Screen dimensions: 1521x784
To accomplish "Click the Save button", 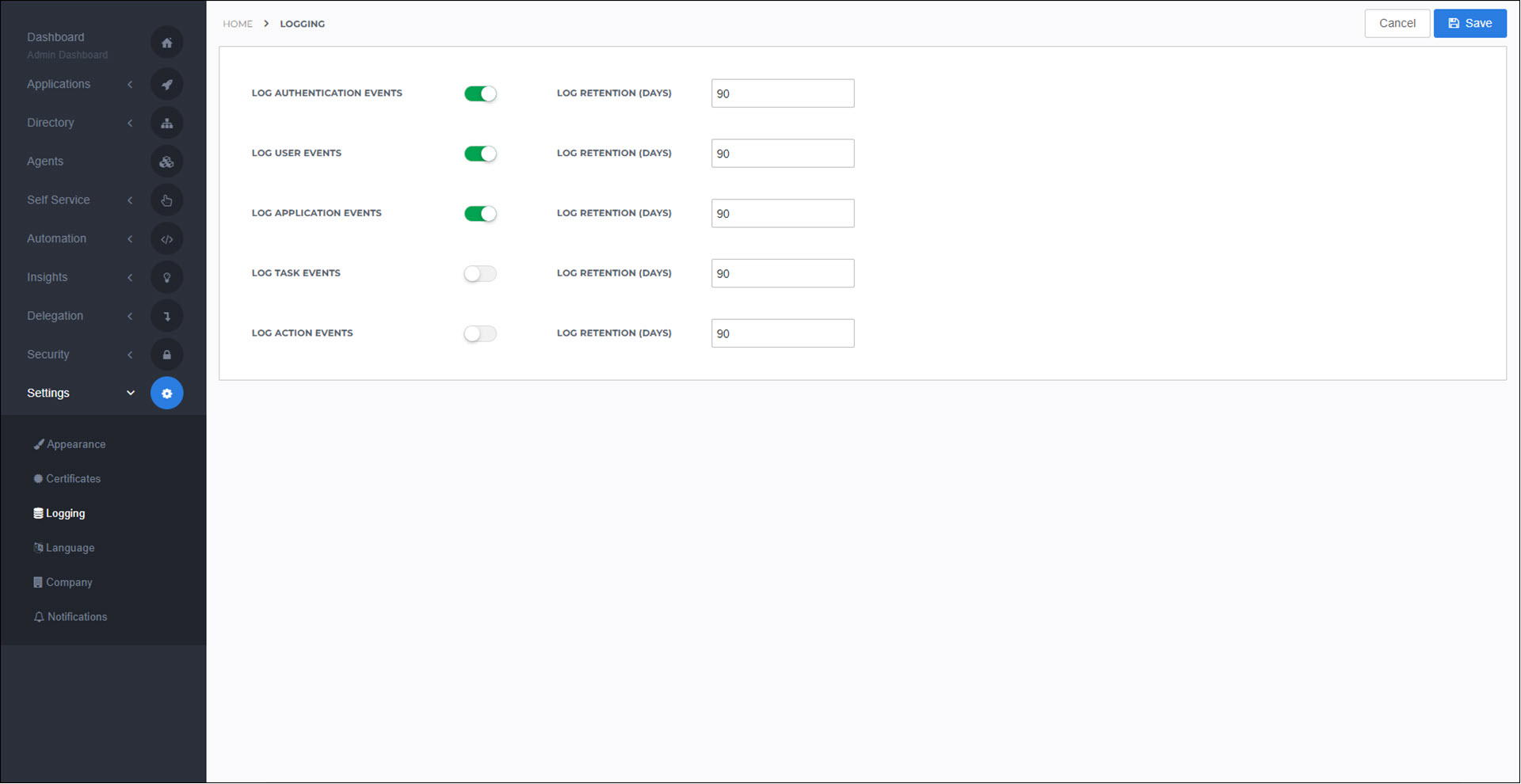I will coord(1470,24).
